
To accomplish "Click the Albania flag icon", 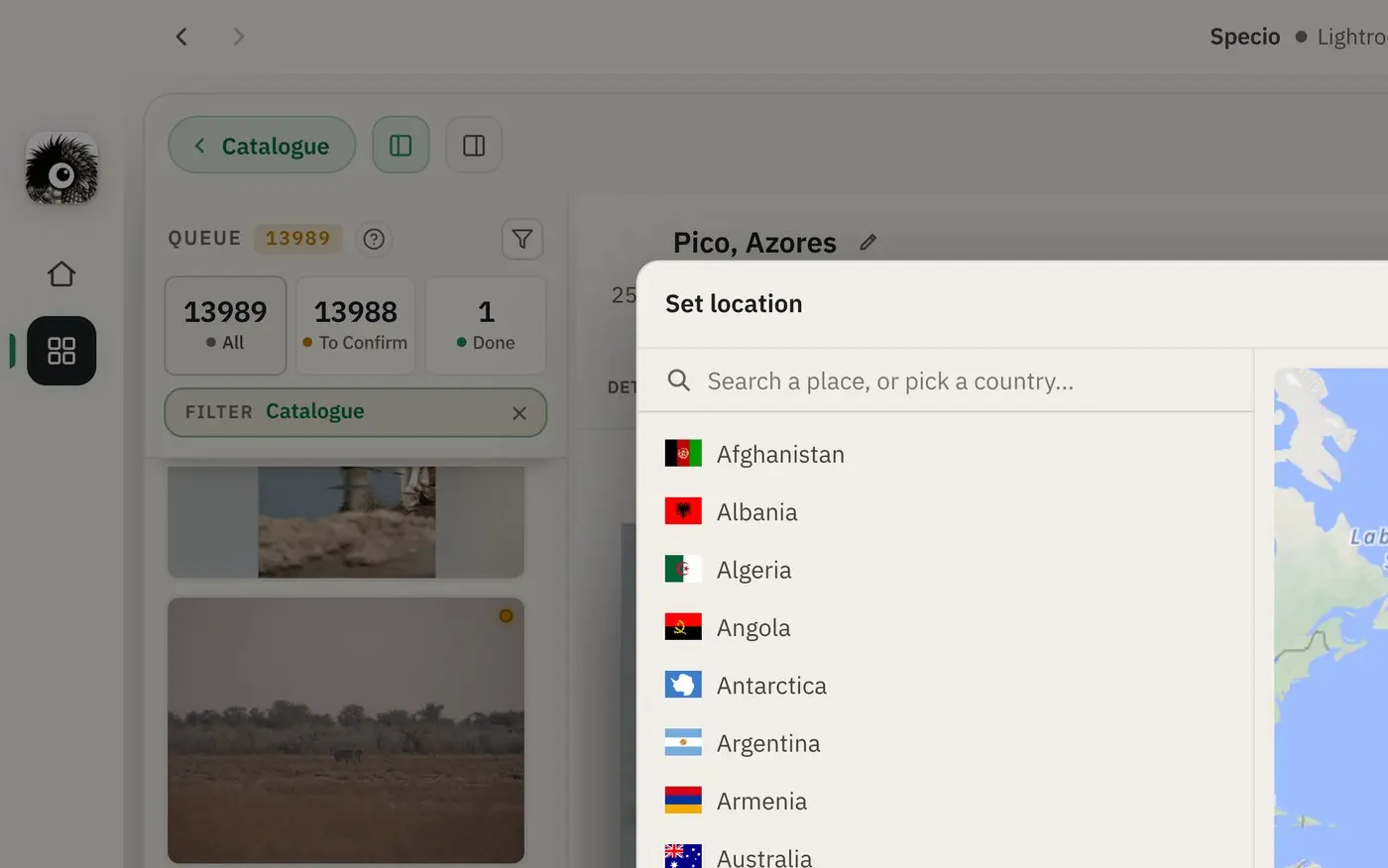I will click(x=683, y=510).
